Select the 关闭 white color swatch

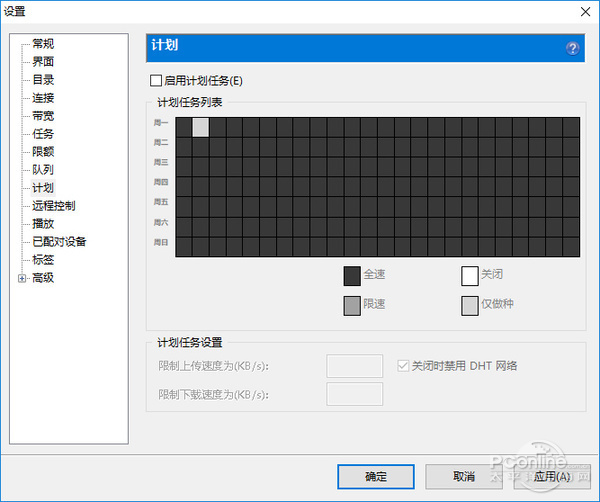[470, 276]
